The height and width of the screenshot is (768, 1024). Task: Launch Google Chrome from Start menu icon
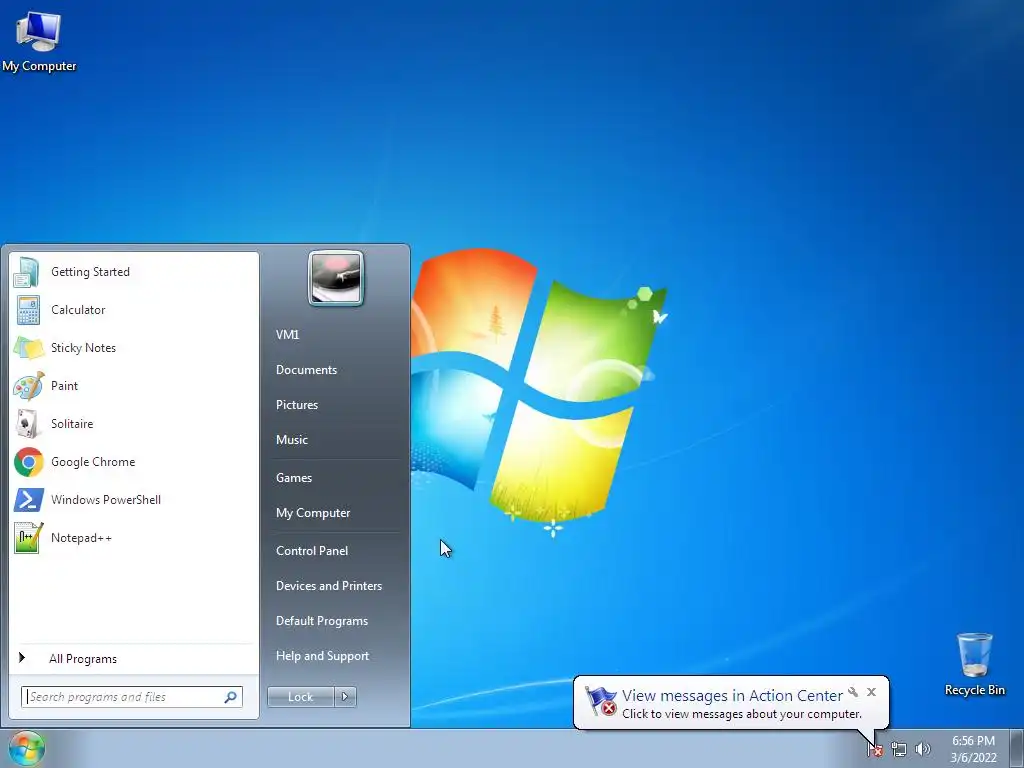point(29,462)
